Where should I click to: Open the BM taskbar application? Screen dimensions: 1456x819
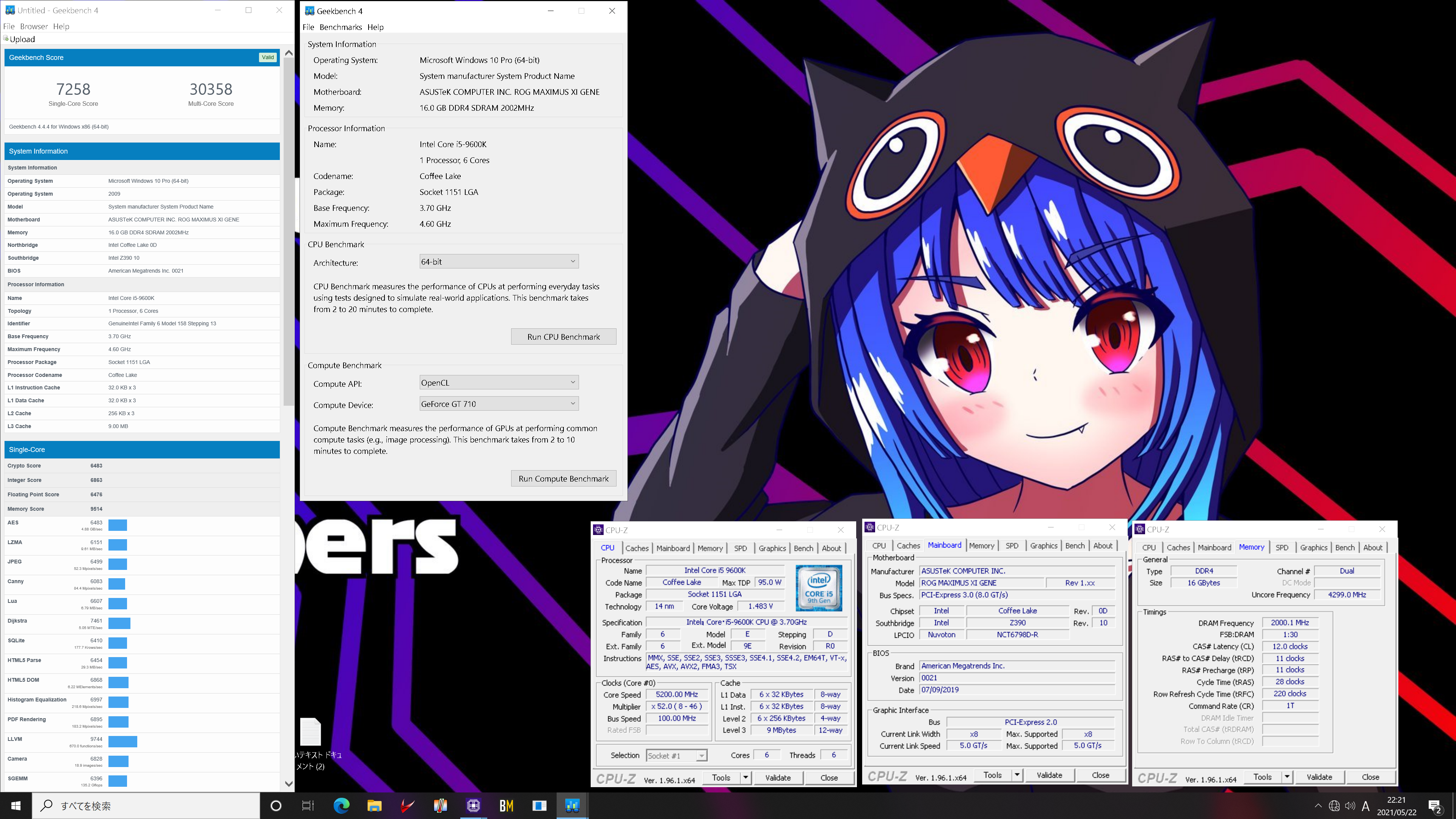[x=507, y=805]
